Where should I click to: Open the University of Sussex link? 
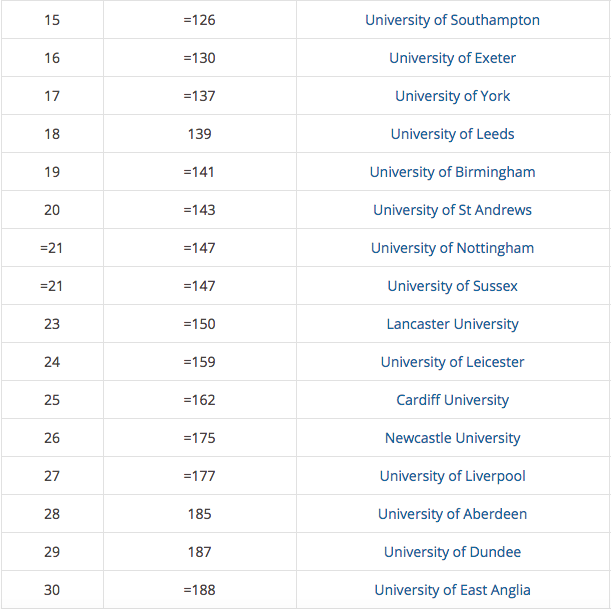(x=452, y=286)
